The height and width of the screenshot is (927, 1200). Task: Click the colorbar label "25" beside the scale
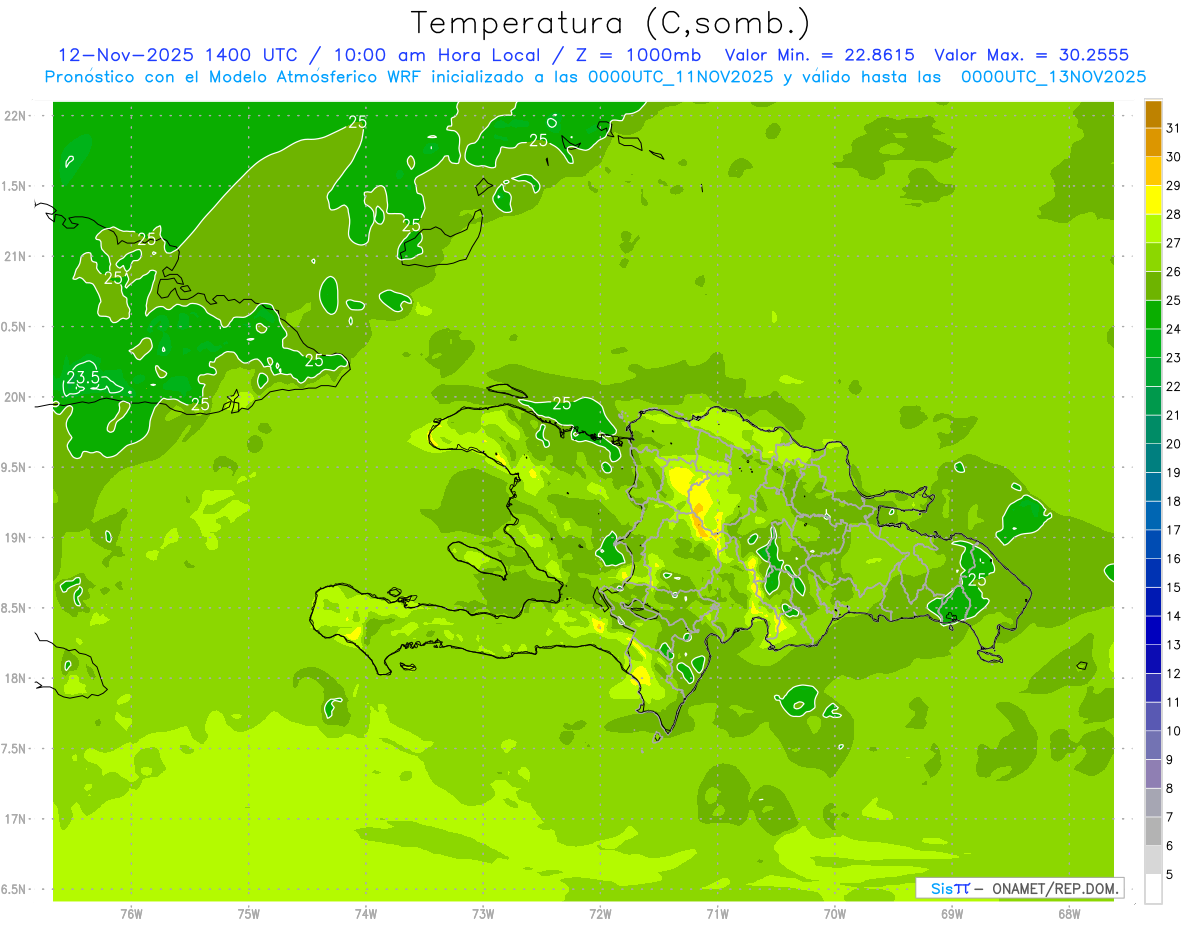tap(1174, 300)
